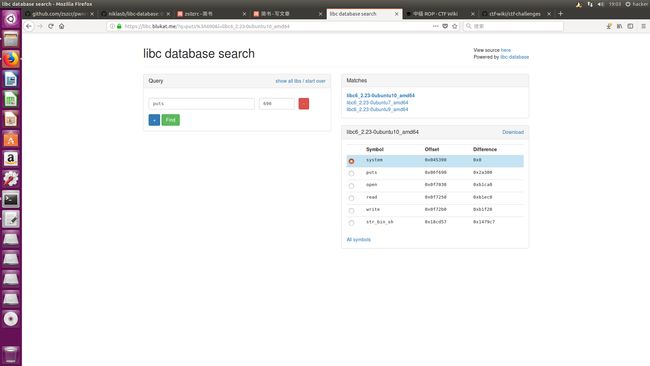Open the Trash in the dock
Viewport: 650px width, 366px height.
[x=11, y=355]
